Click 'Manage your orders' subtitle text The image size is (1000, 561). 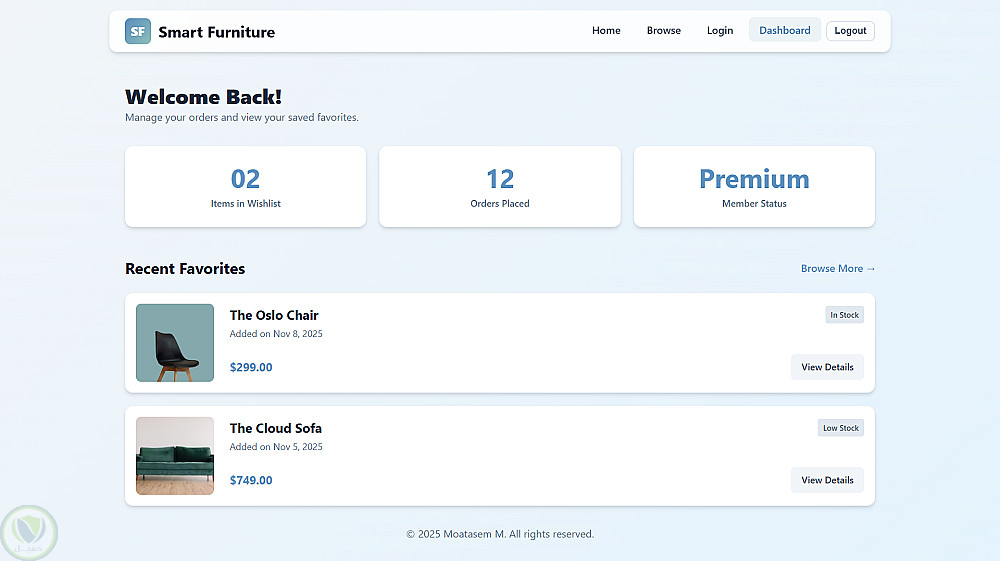coord(242,117)
